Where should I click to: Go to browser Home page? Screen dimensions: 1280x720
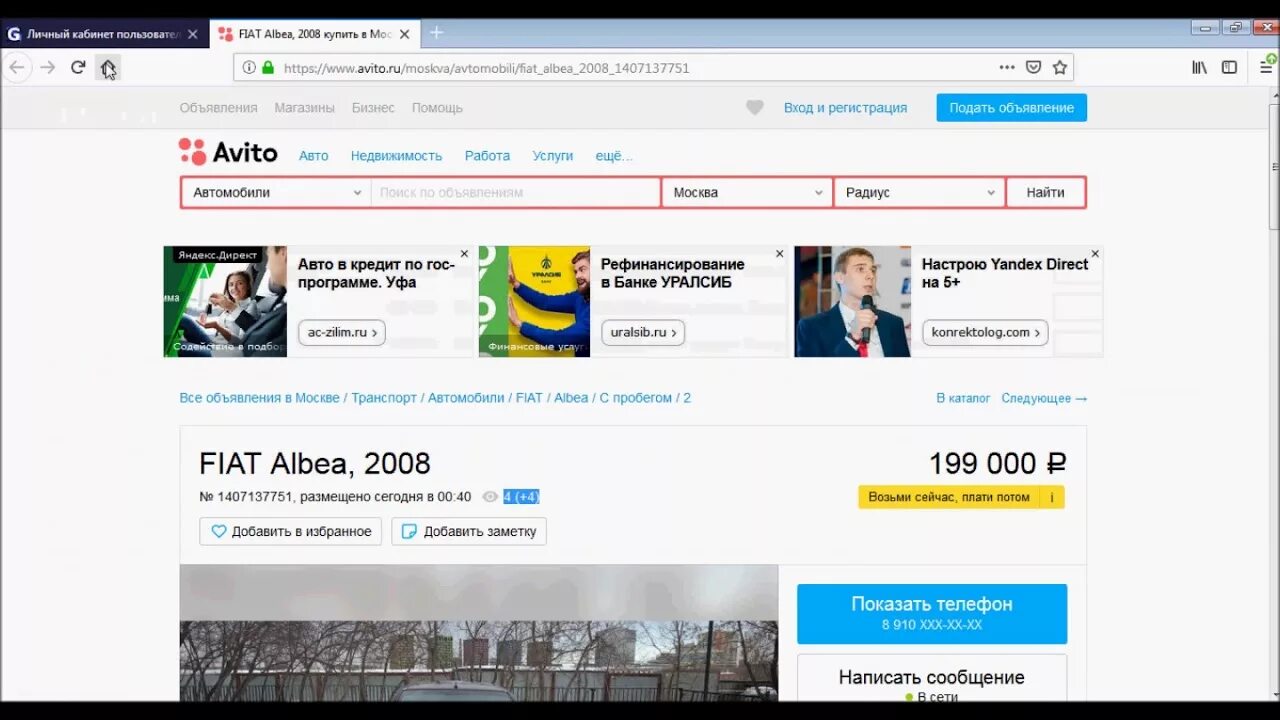pyautogui.click(x=108, y=68)
